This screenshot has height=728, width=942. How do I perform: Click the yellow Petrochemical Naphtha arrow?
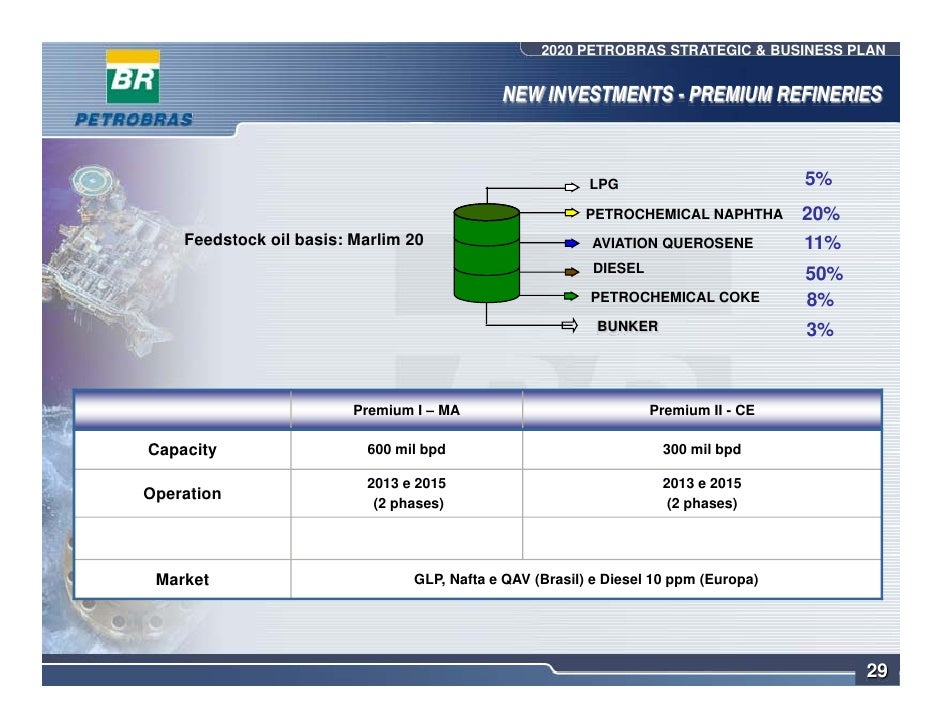point(571,213)
